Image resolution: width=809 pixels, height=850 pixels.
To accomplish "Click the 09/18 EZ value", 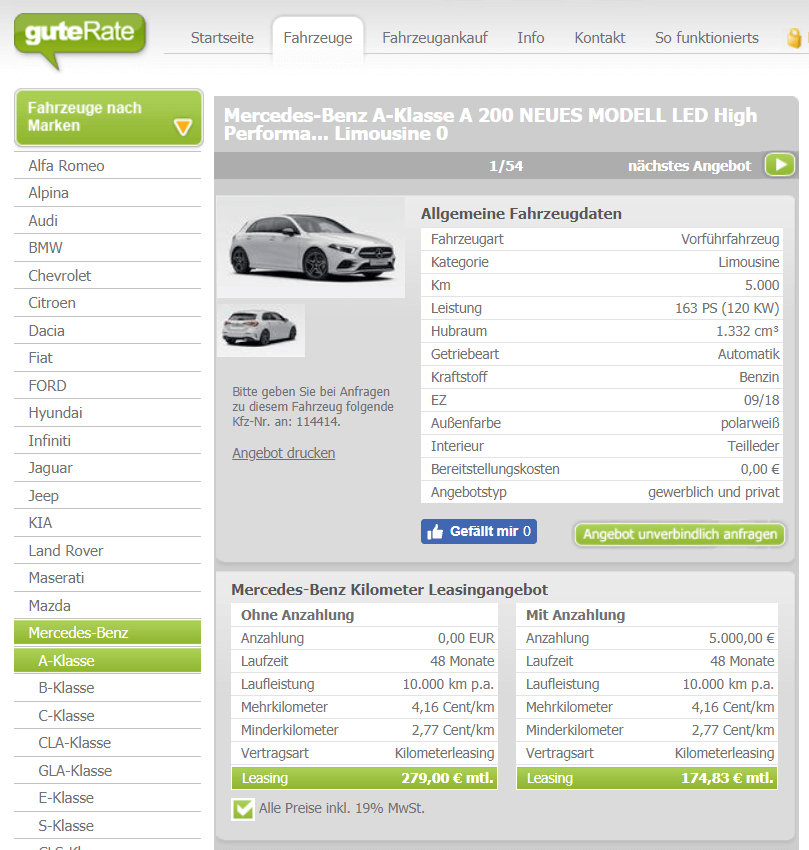I will coord(761,400).
